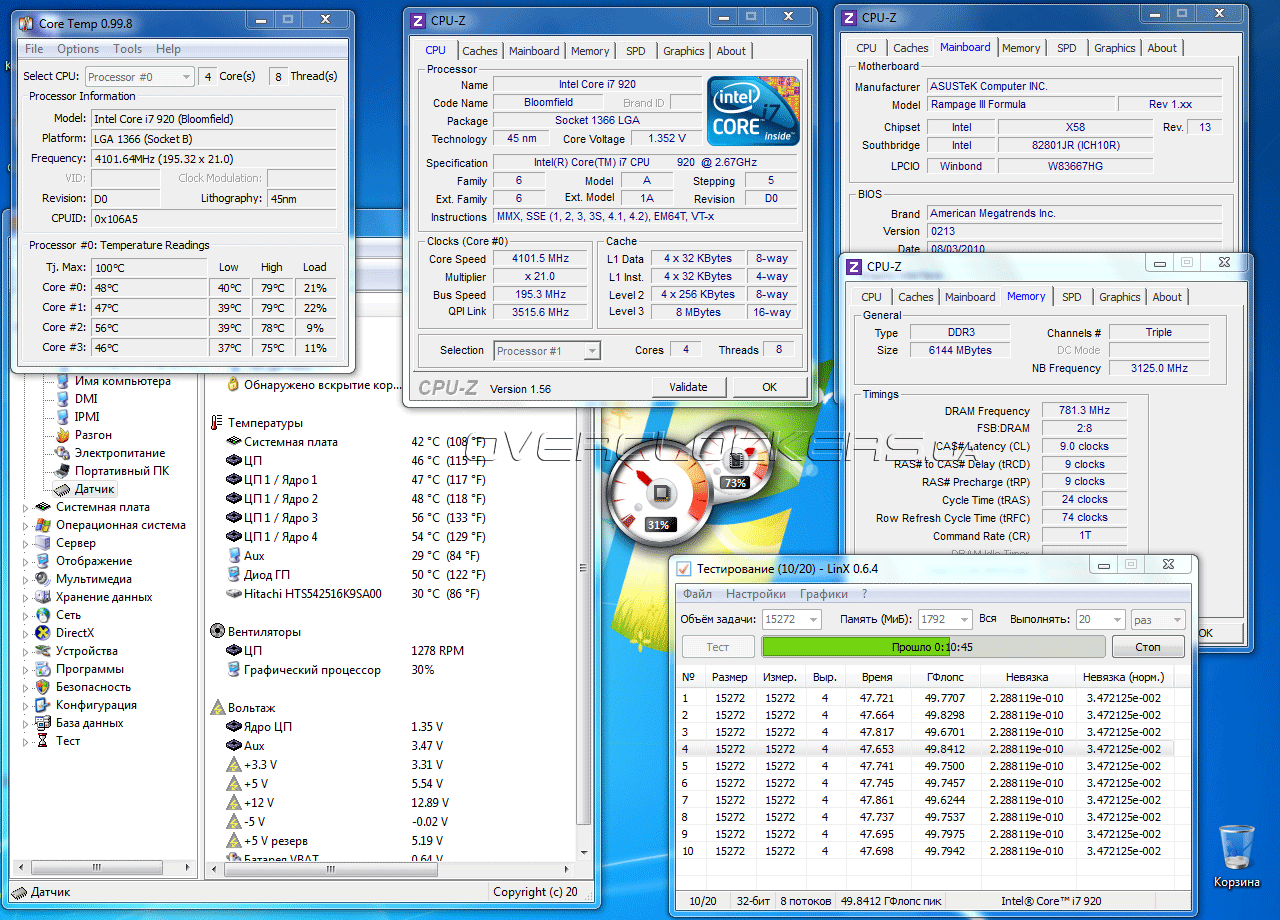Click the Tj. Max 100°C value in Core Temp
Screen dimensions: 1280x920
click(150, 267)
